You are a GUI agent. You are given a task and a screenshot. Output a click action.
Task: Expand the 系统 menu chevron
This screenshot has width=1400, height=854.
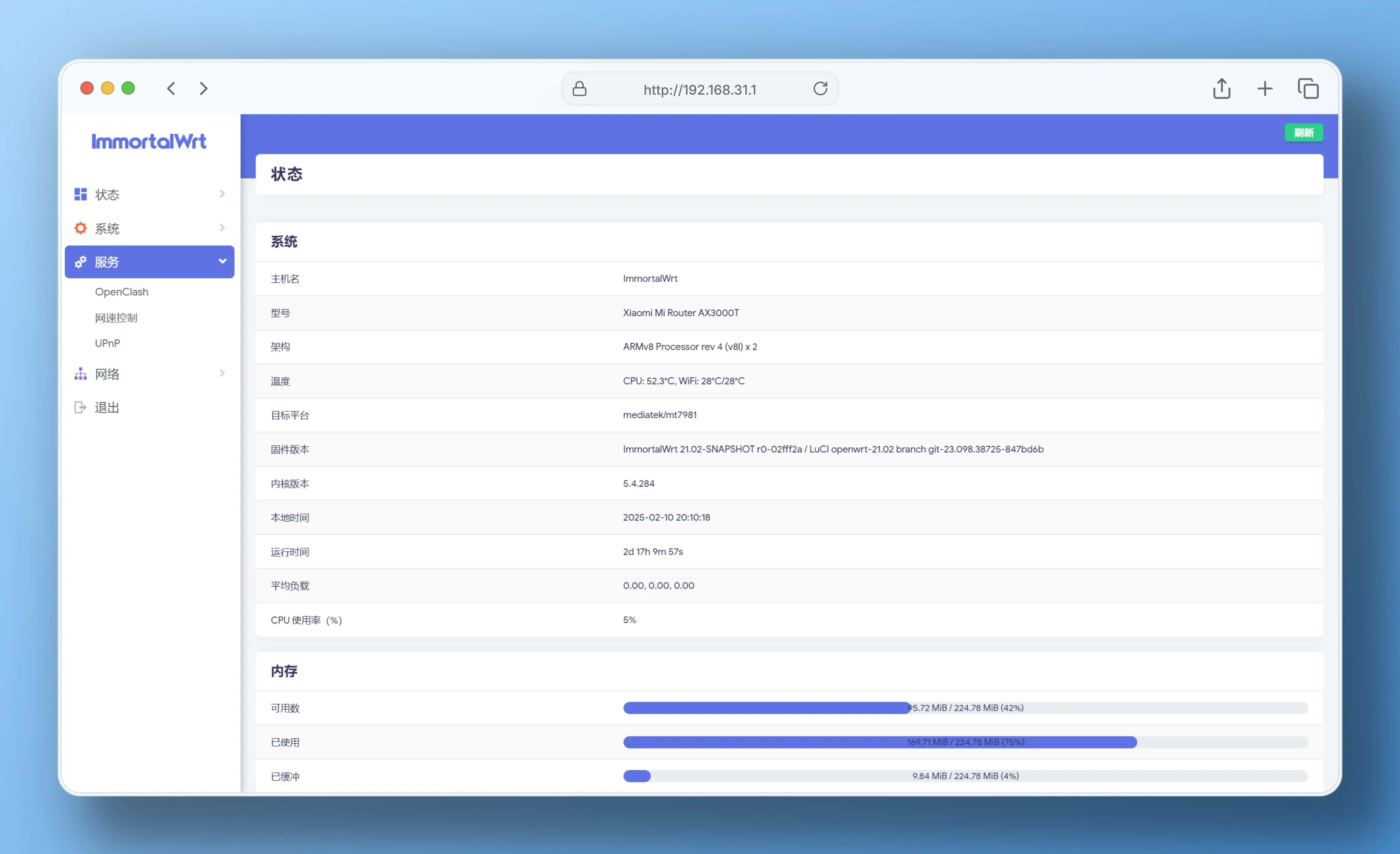coord(222,228)
